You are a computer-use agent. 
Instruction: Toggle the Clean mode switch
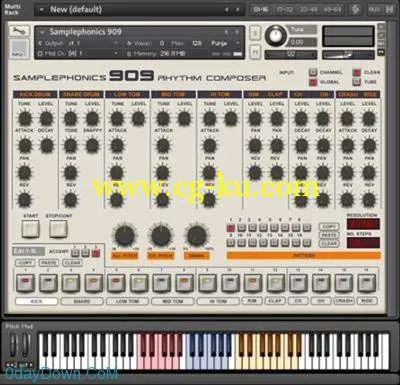coord(357,72)
